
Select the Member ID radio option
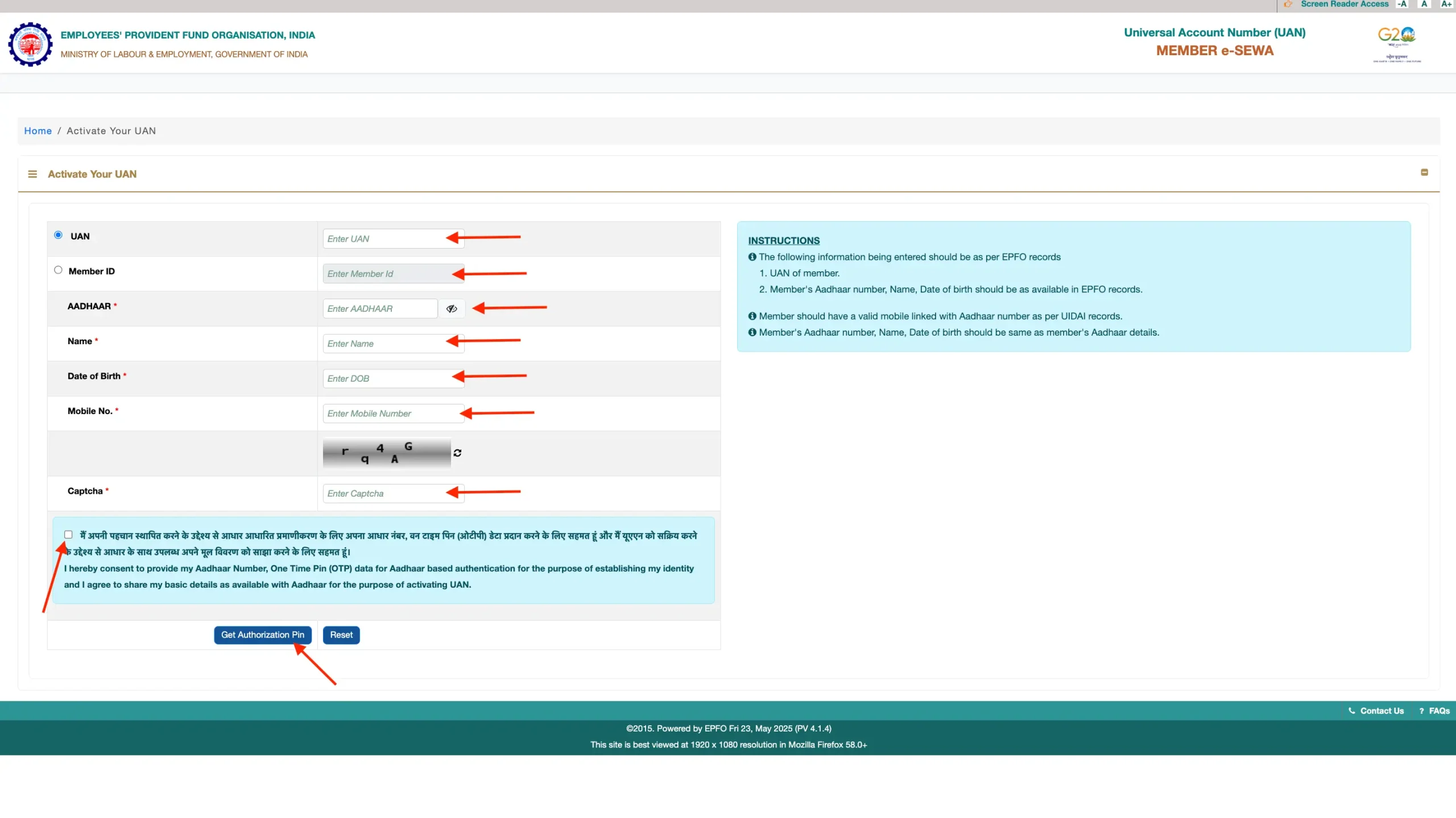pyautogui.click(x=58, y=270)
